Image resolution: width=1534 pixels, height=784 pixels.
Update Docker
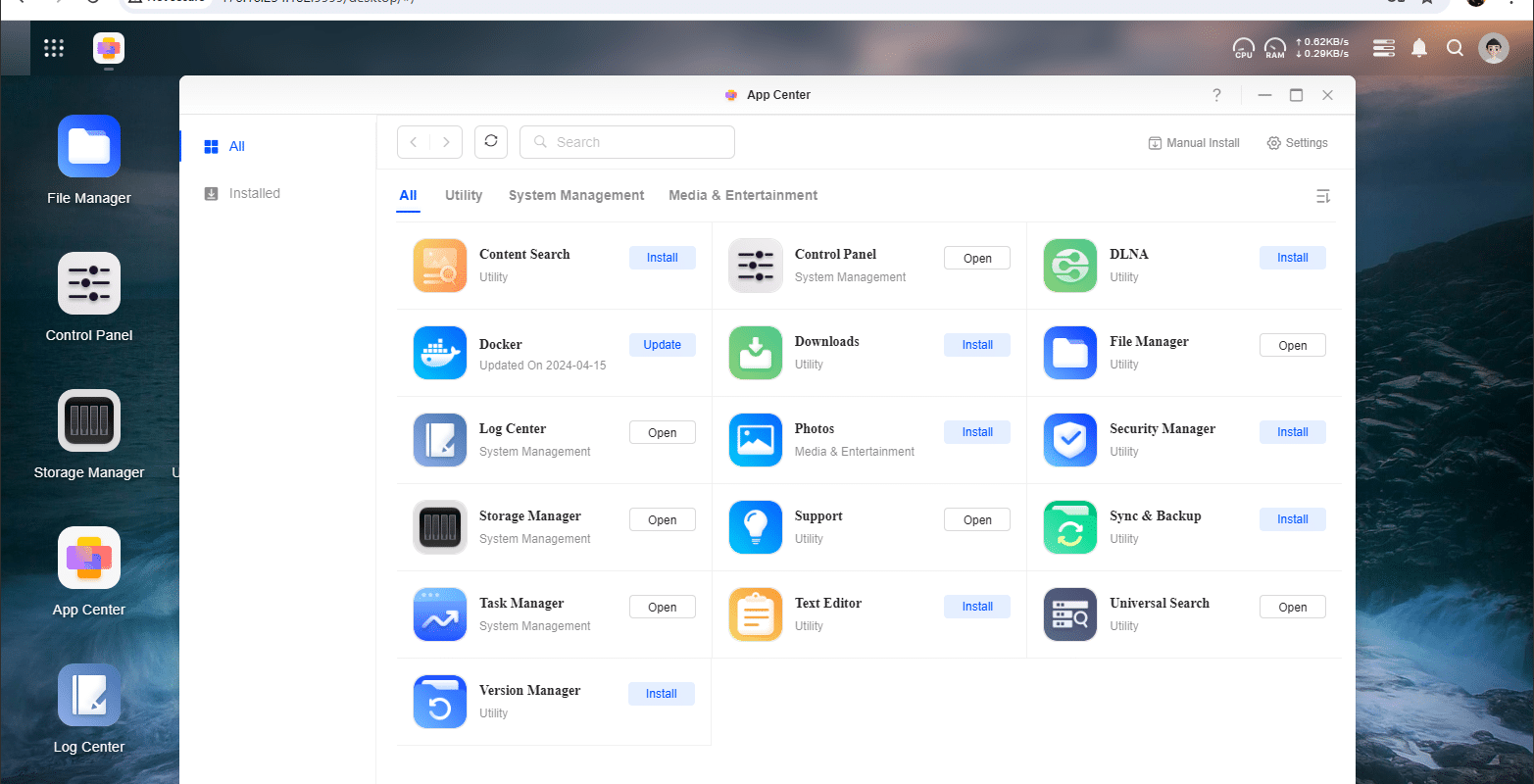(x=663, y=345)
